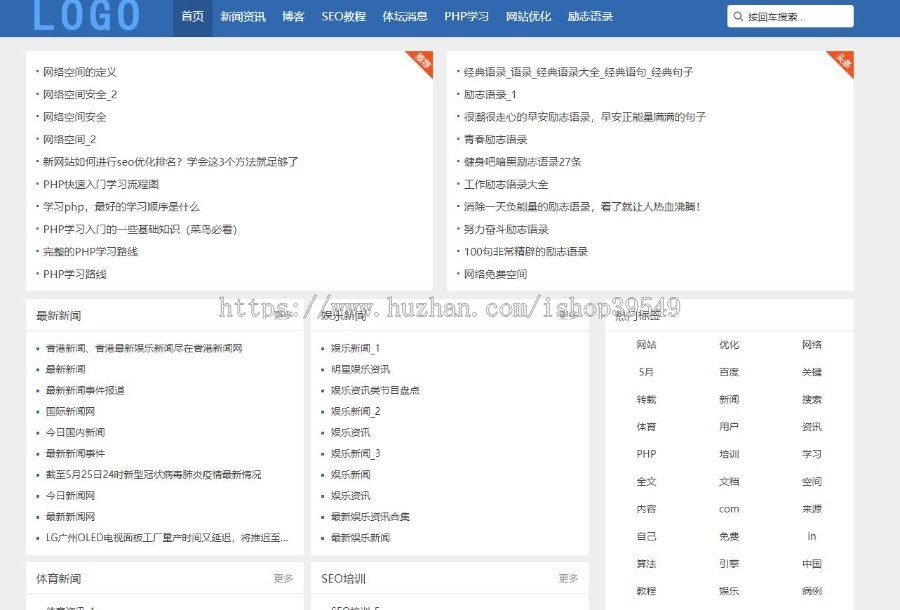Viewport: 900px width, 610px height.
Task: Open the 励志语录 nav item
Action: [590, 17]
